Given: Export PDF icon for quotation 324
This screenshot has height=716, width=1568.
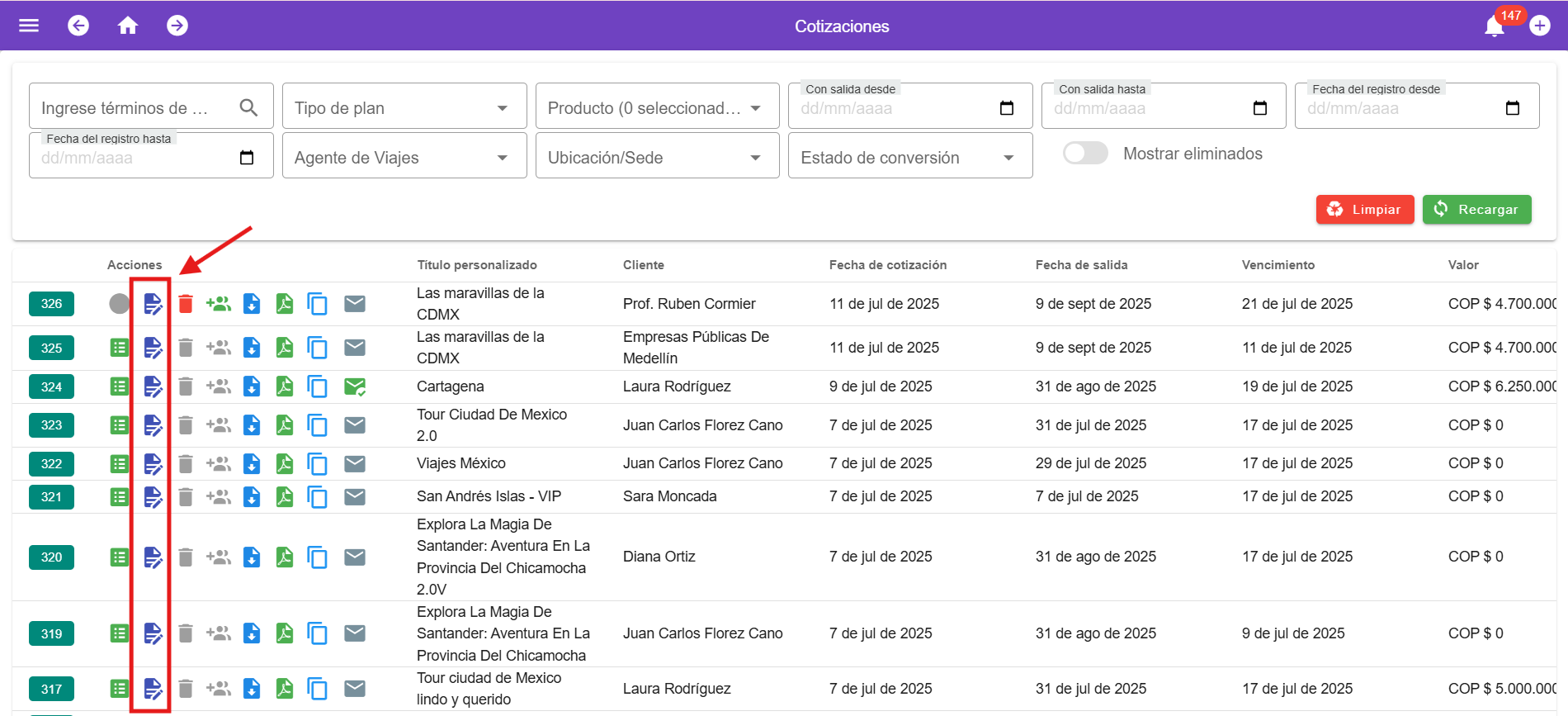Looking at the screenshot, I should (x=285, y=386).
